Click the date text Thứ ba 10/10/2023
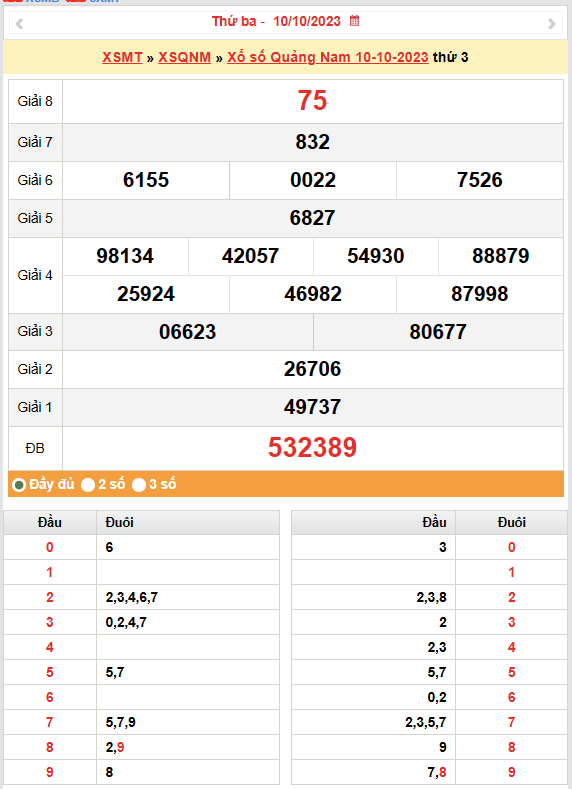Viewport: 572px width, 789px height. click(276, 21)
